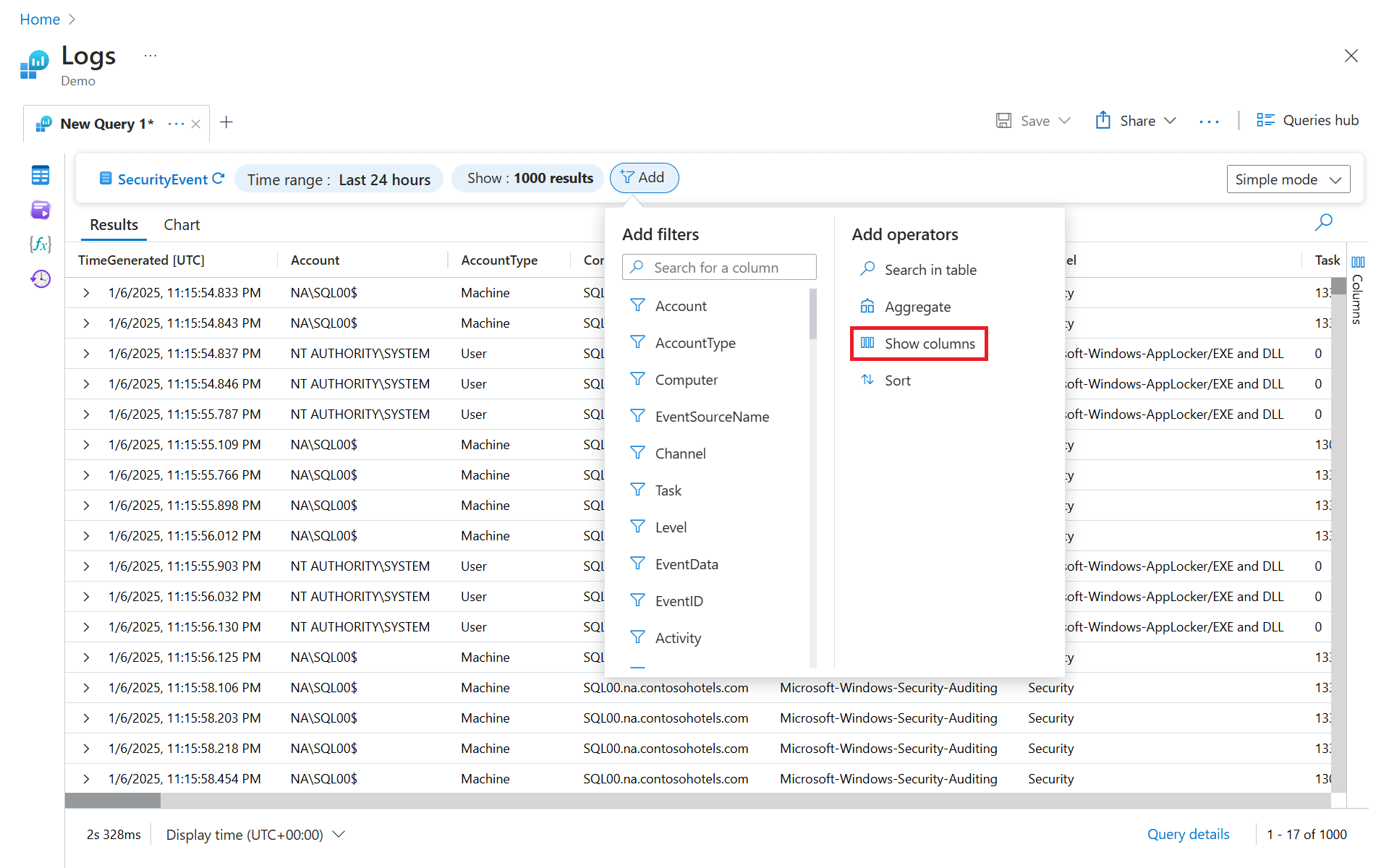Open the Query history clock icon
1389x868 pixels.
pos(41,278)
